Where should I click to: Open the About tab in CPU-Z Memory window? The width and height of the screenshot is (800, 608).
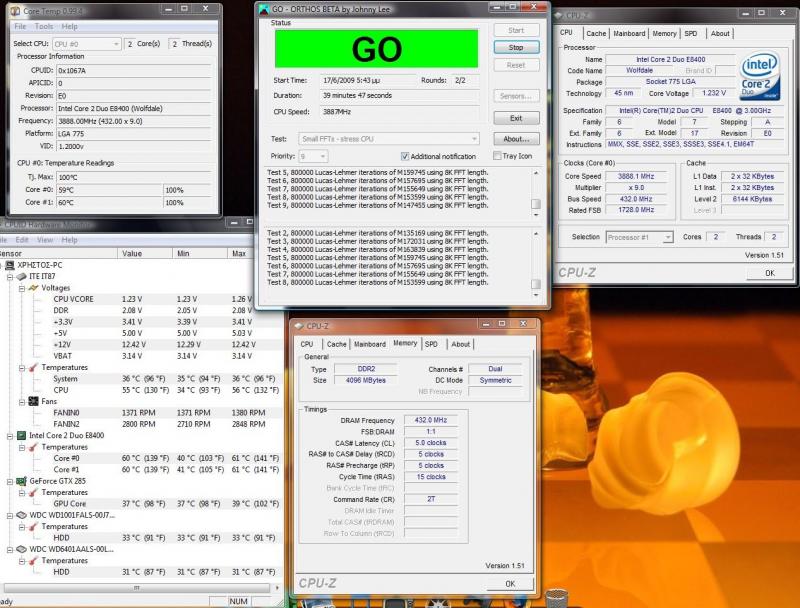coord(460,344)
